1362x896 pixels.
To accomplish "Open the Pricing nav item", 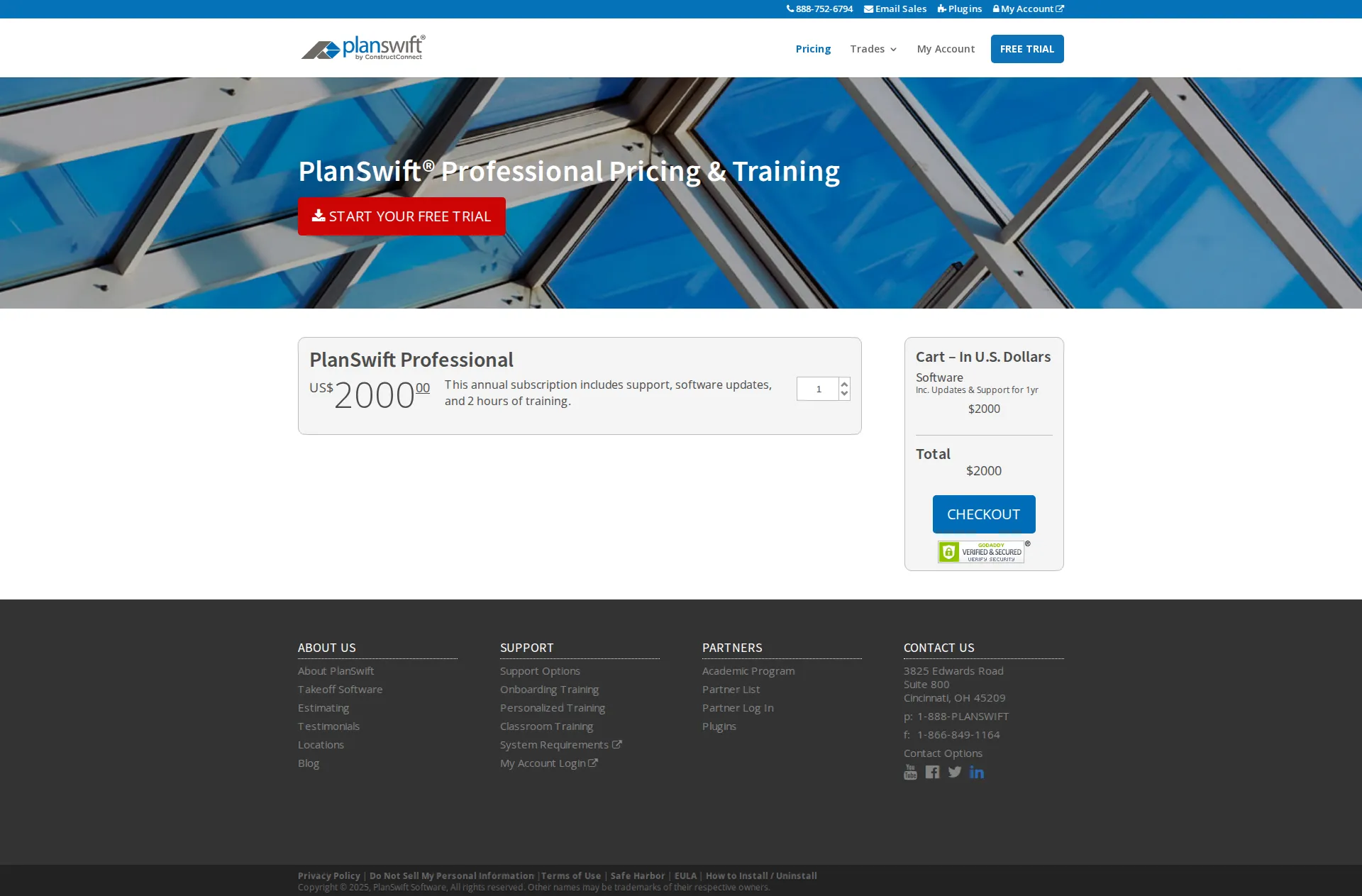I will [813, 49].
